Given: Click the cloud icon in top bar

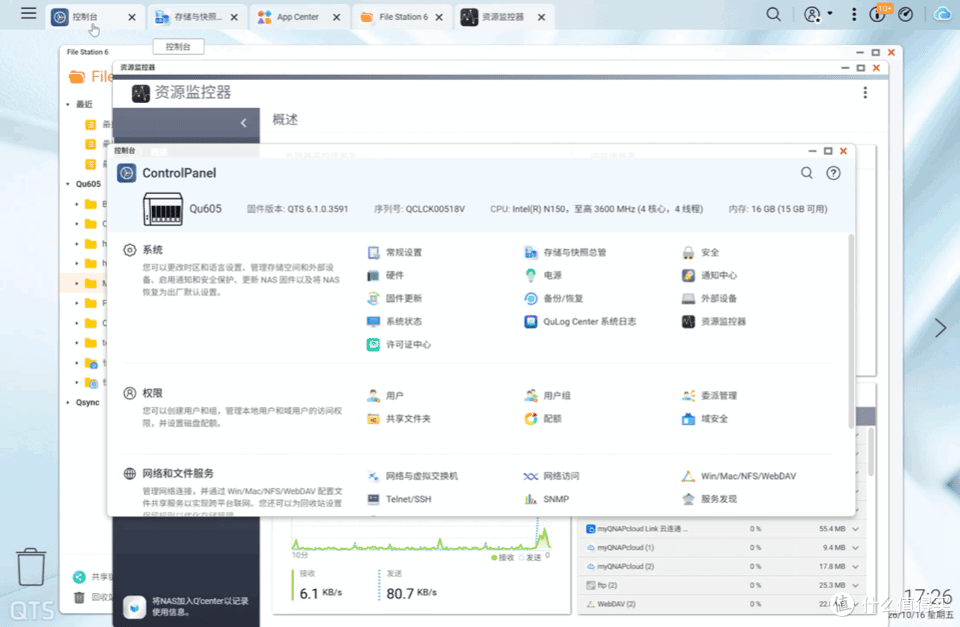Looking at the screenshot, I should (942, 15).
